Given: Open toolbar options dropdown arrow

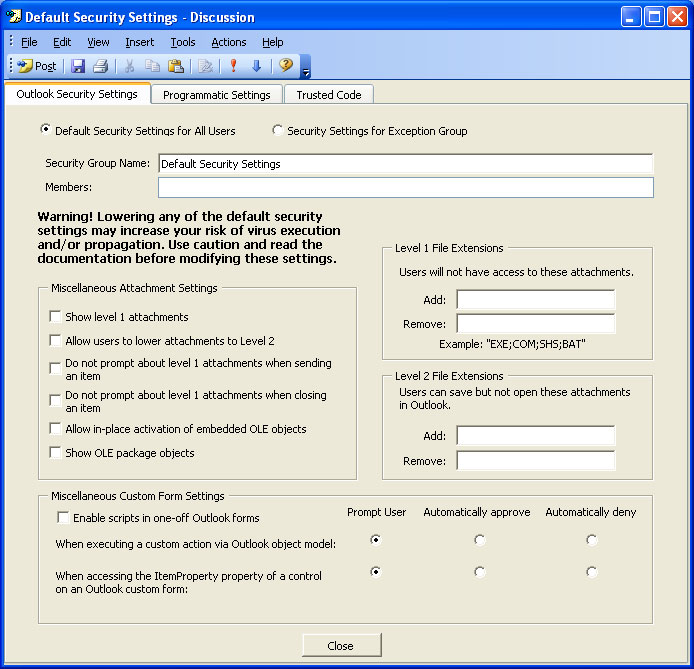Looking at the screenshot, I should (x=305, y=67).
